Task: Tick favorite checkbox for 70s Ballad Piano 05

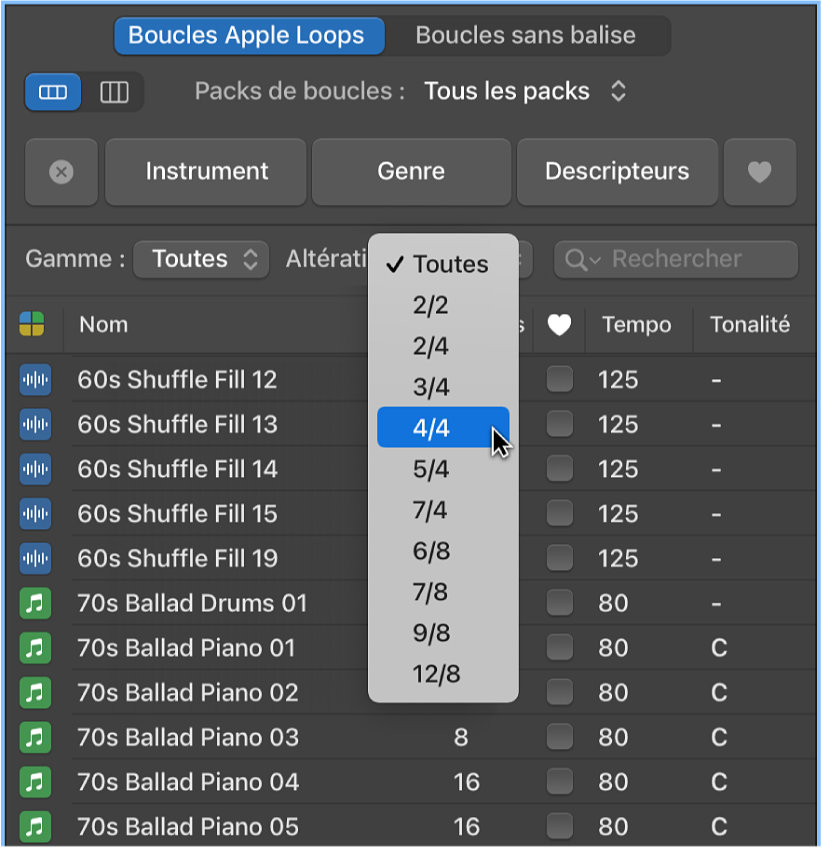Action: [559, 826]
